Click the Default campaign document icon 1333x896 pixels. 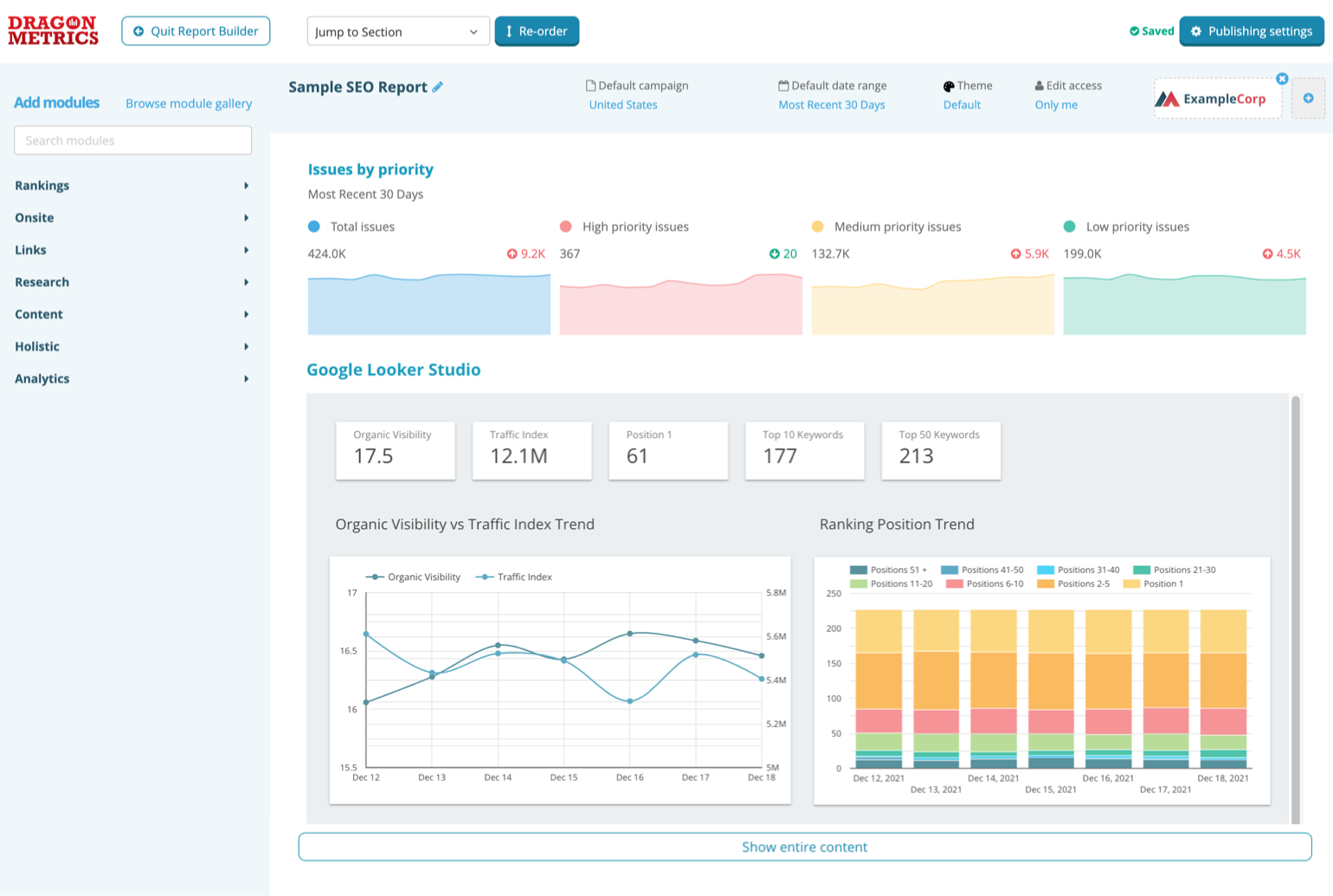tap(591, 85)
